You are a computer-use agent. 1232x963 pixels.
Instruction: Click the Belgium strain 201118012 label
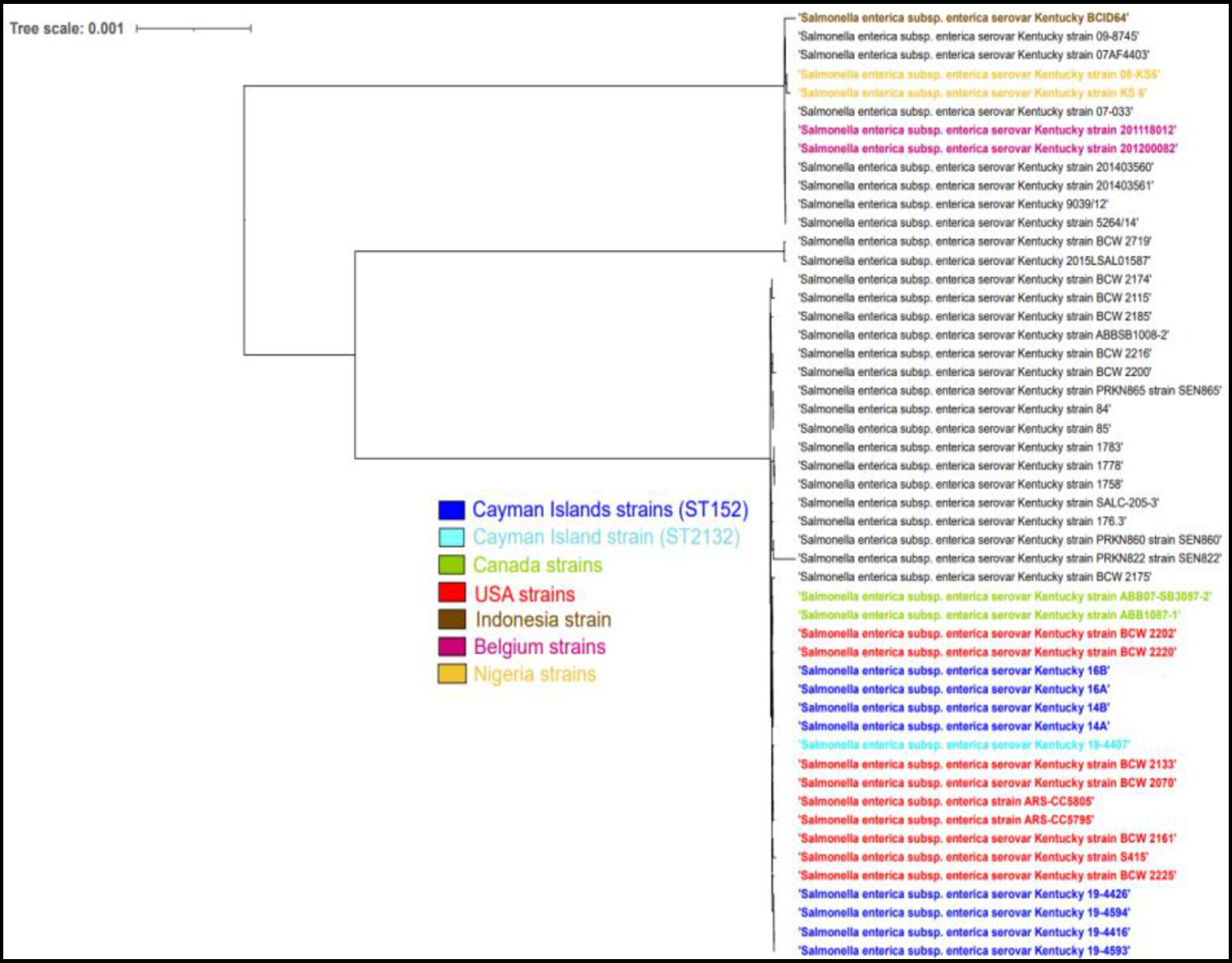click(x=988, y=130)
